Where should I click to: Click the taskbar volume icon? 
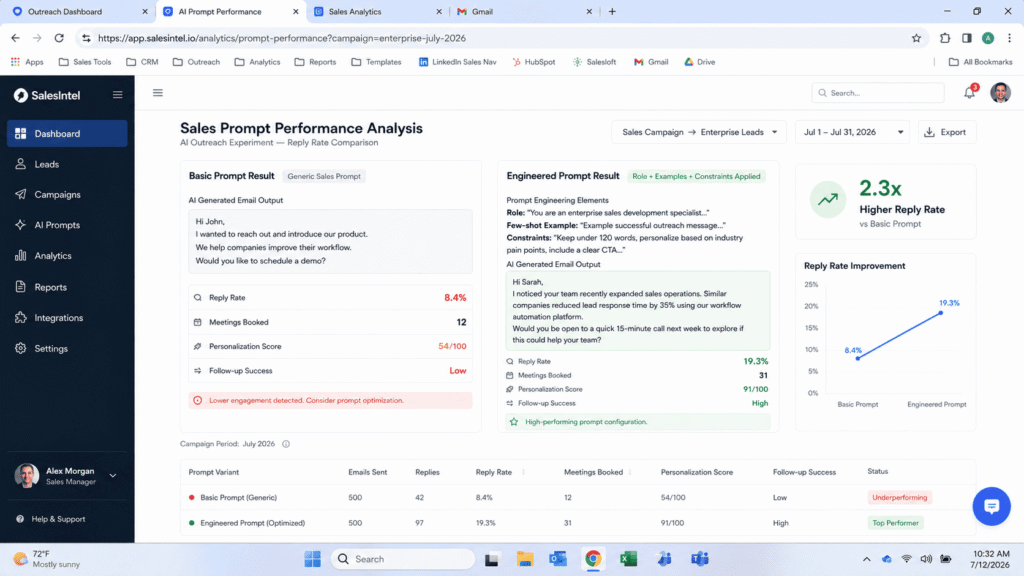[926, 559]
